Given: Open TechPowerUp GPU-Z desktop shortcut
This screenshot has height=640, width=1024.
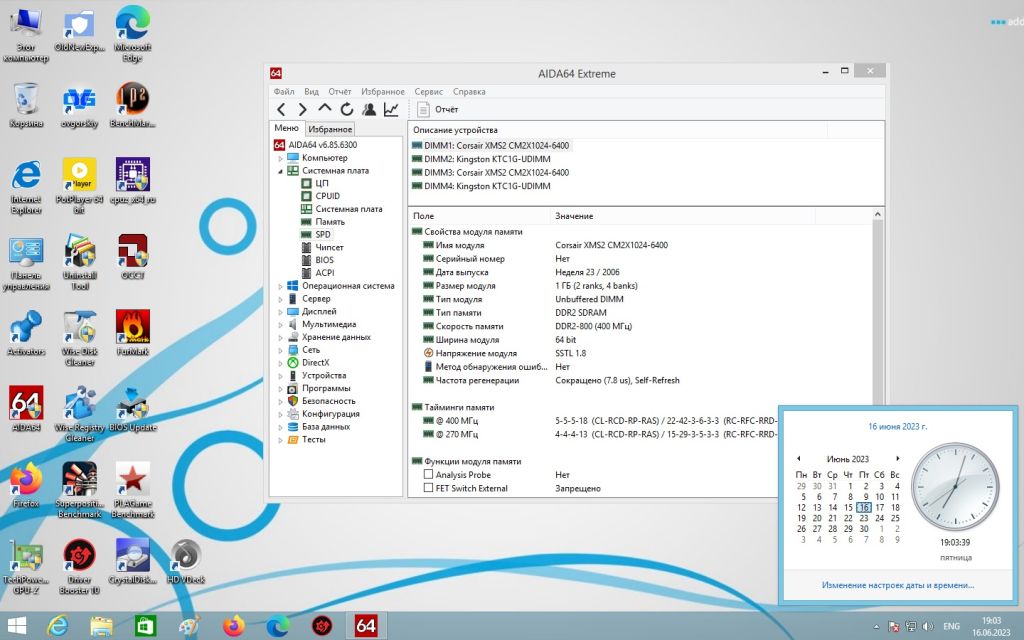Looking at the screenshot, I should coord(26,566).
